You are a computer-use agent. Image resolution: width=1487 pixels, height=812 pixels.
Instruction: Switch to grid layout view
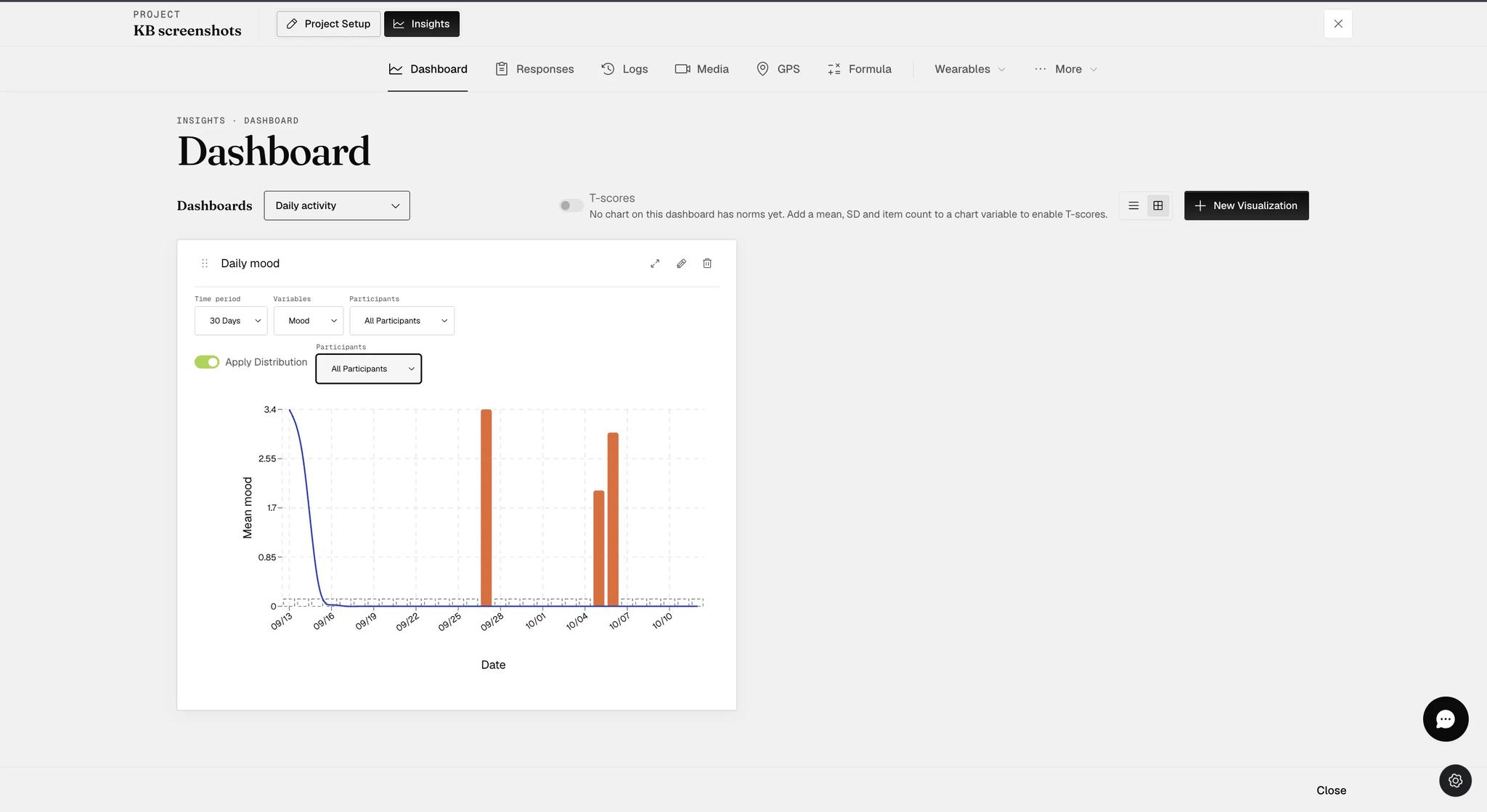1158,206
